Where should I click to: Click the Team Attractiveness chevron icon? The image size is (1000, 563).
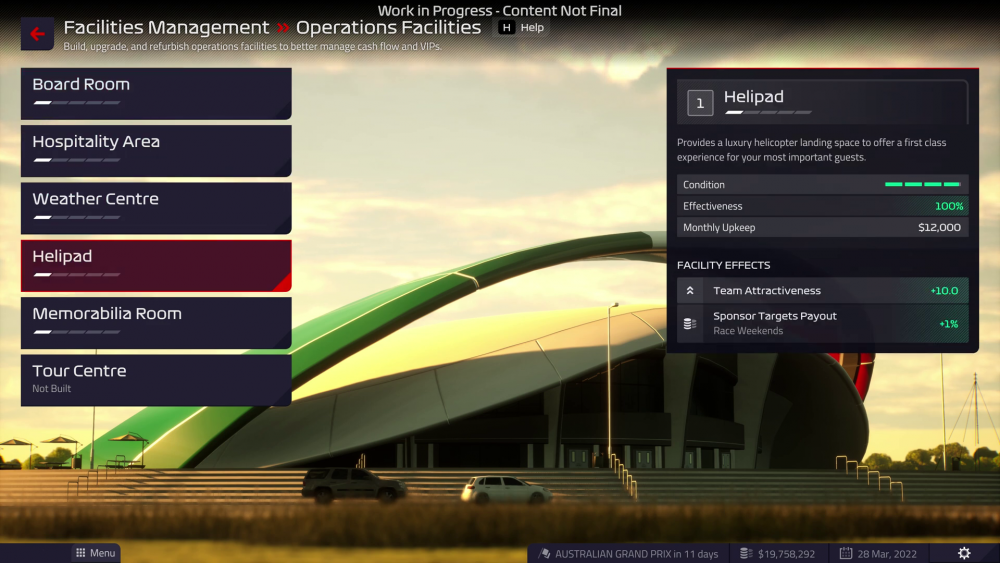pos(690,291)
